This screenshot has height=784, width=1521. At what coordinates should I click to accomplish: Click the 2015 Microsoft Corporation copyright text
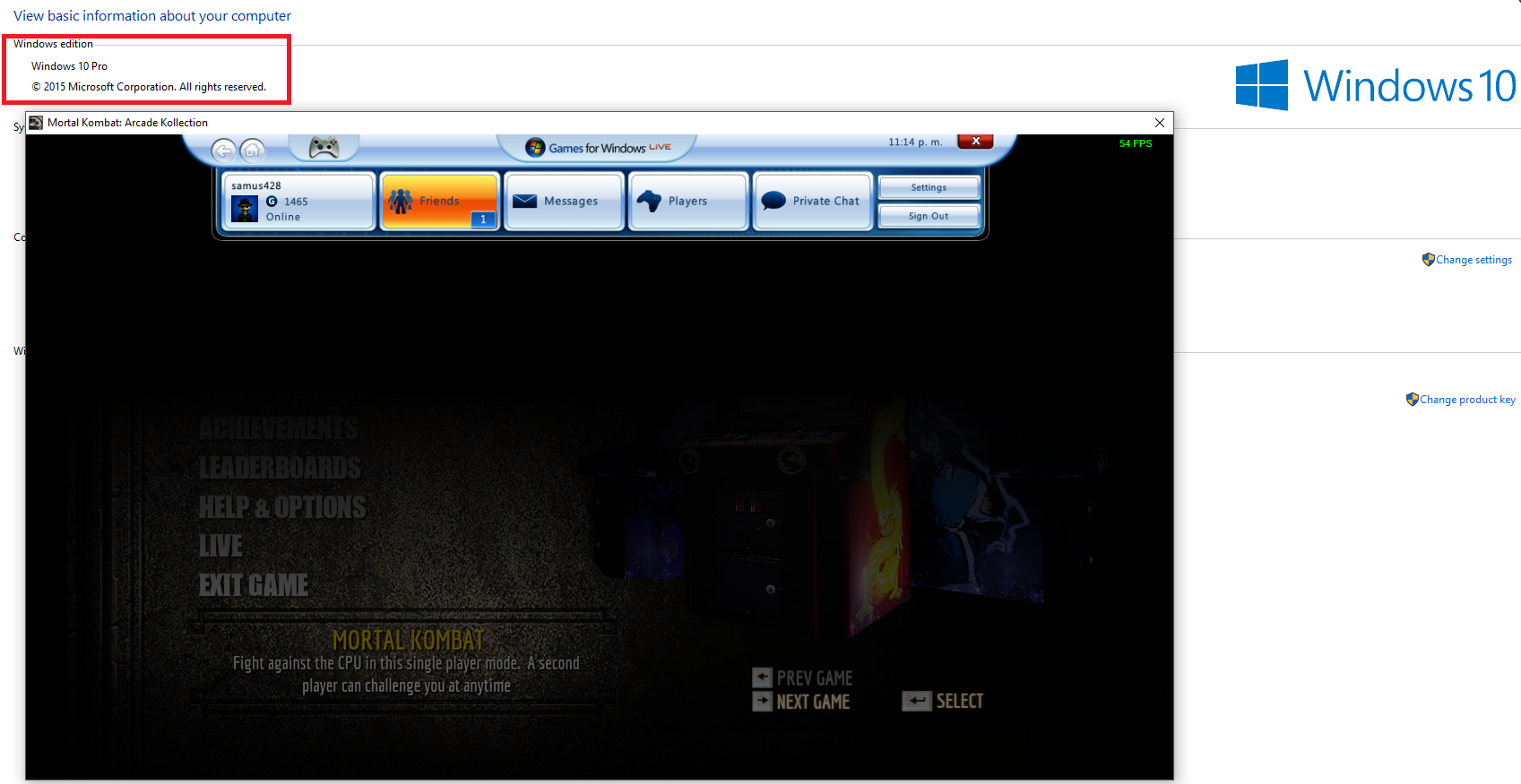(x=149, y=87)
